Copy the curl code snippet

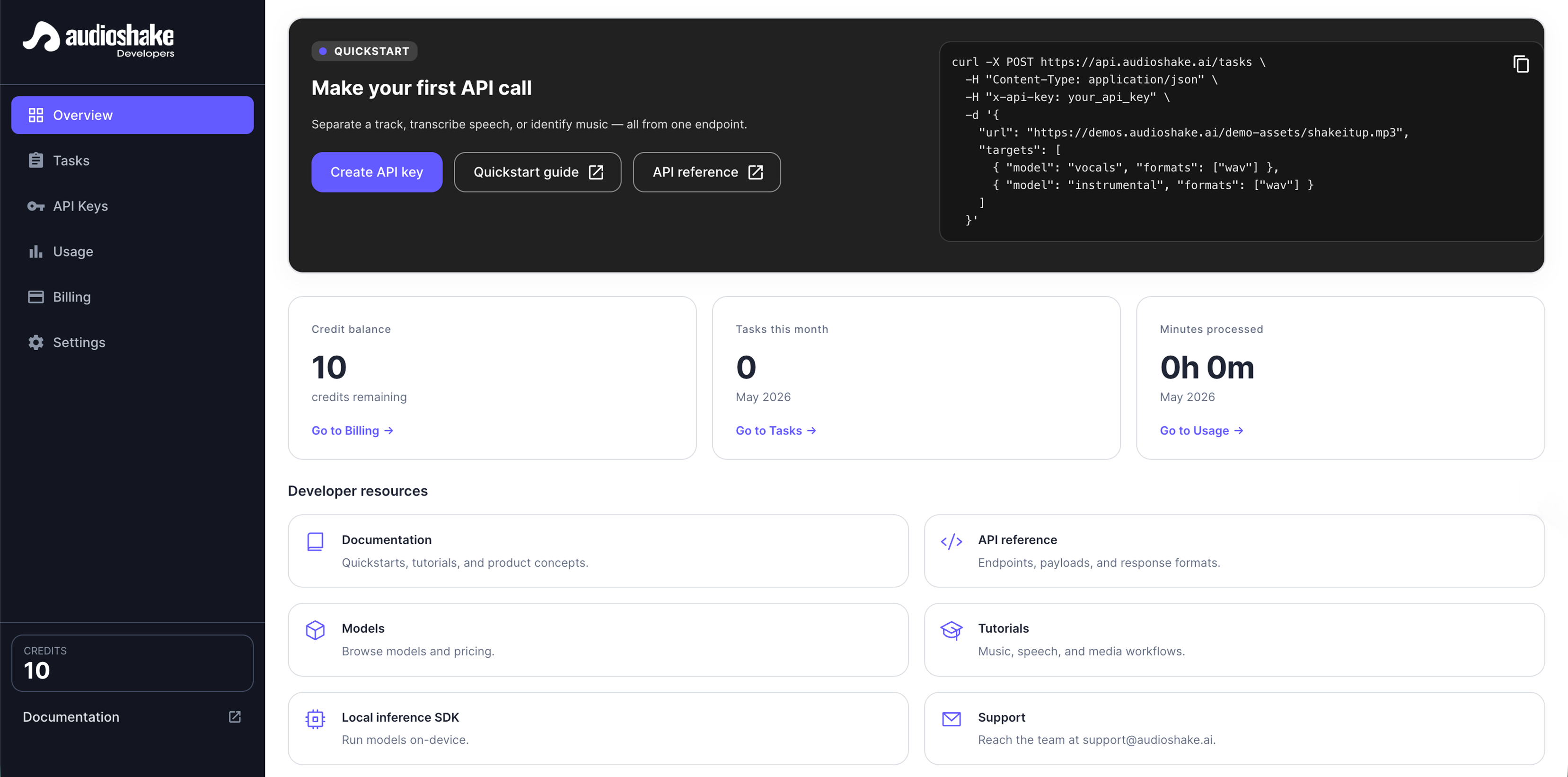click(1521, 64)
